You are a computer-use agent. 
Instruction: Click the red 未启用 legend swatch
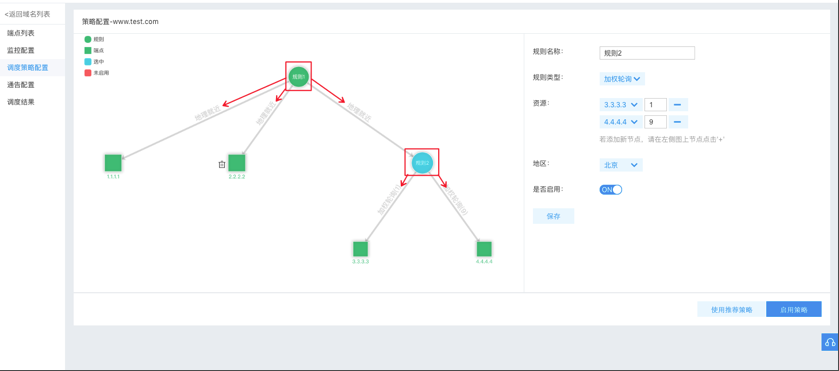pos(88,72)
